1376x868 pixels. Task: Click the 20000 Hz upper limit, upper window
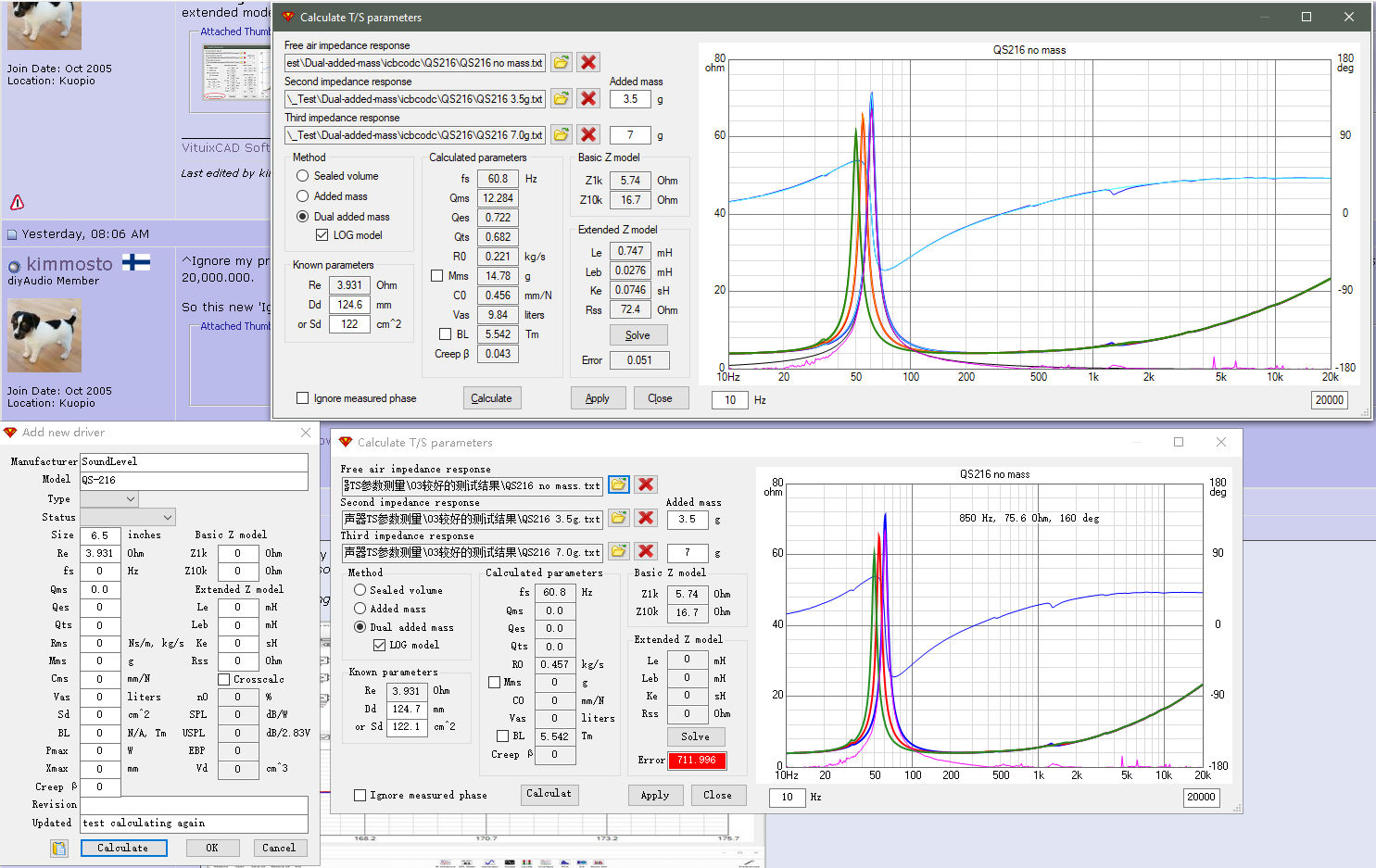point(1330,400)
